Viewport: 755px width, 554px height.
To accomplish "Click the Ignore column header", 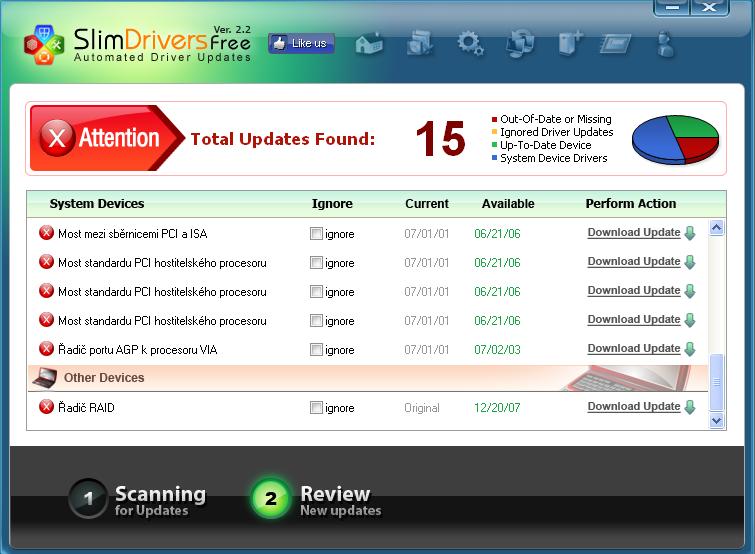I will tap(332, 204).
